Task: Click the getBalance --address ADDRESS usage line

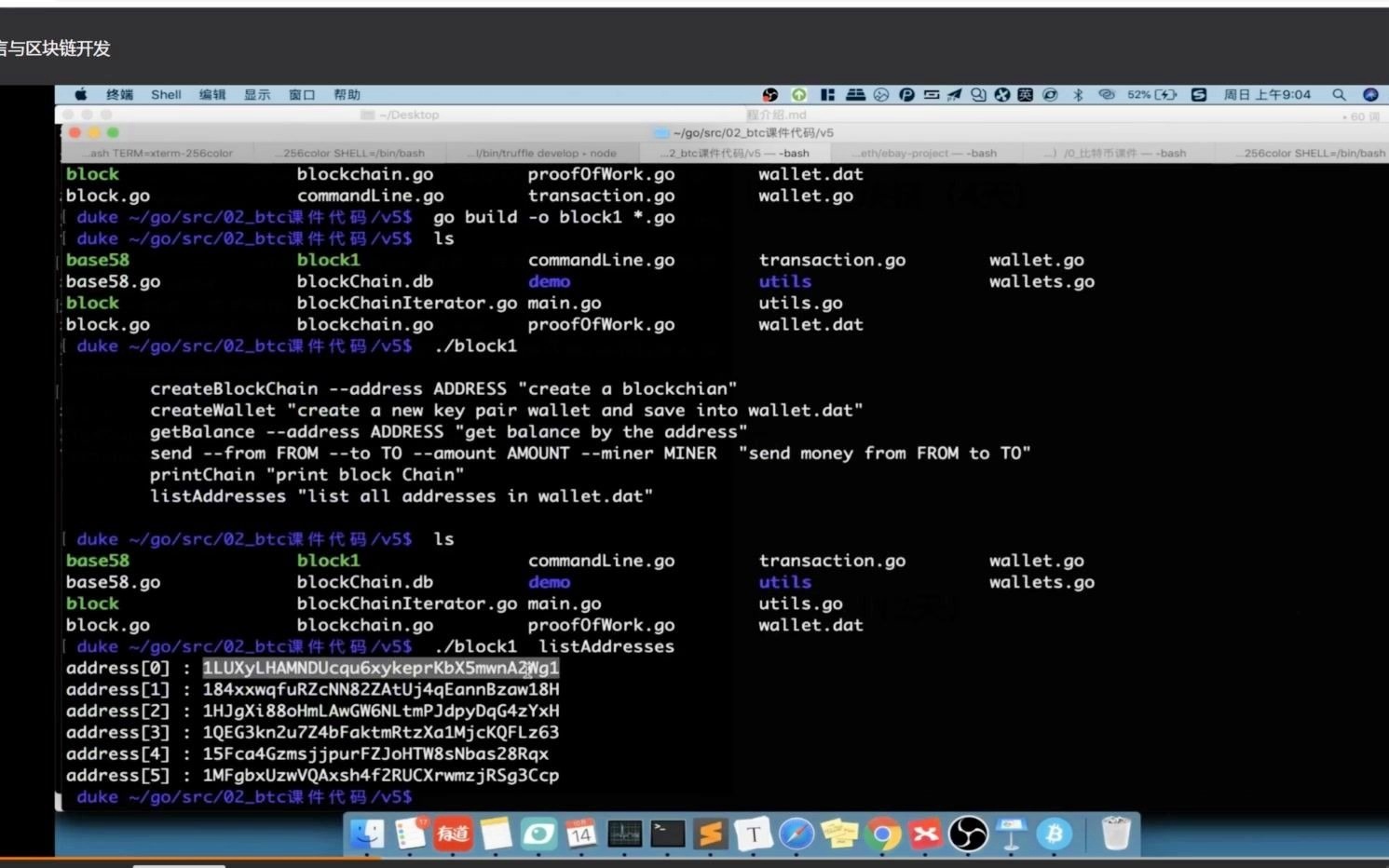Action: 449,431
